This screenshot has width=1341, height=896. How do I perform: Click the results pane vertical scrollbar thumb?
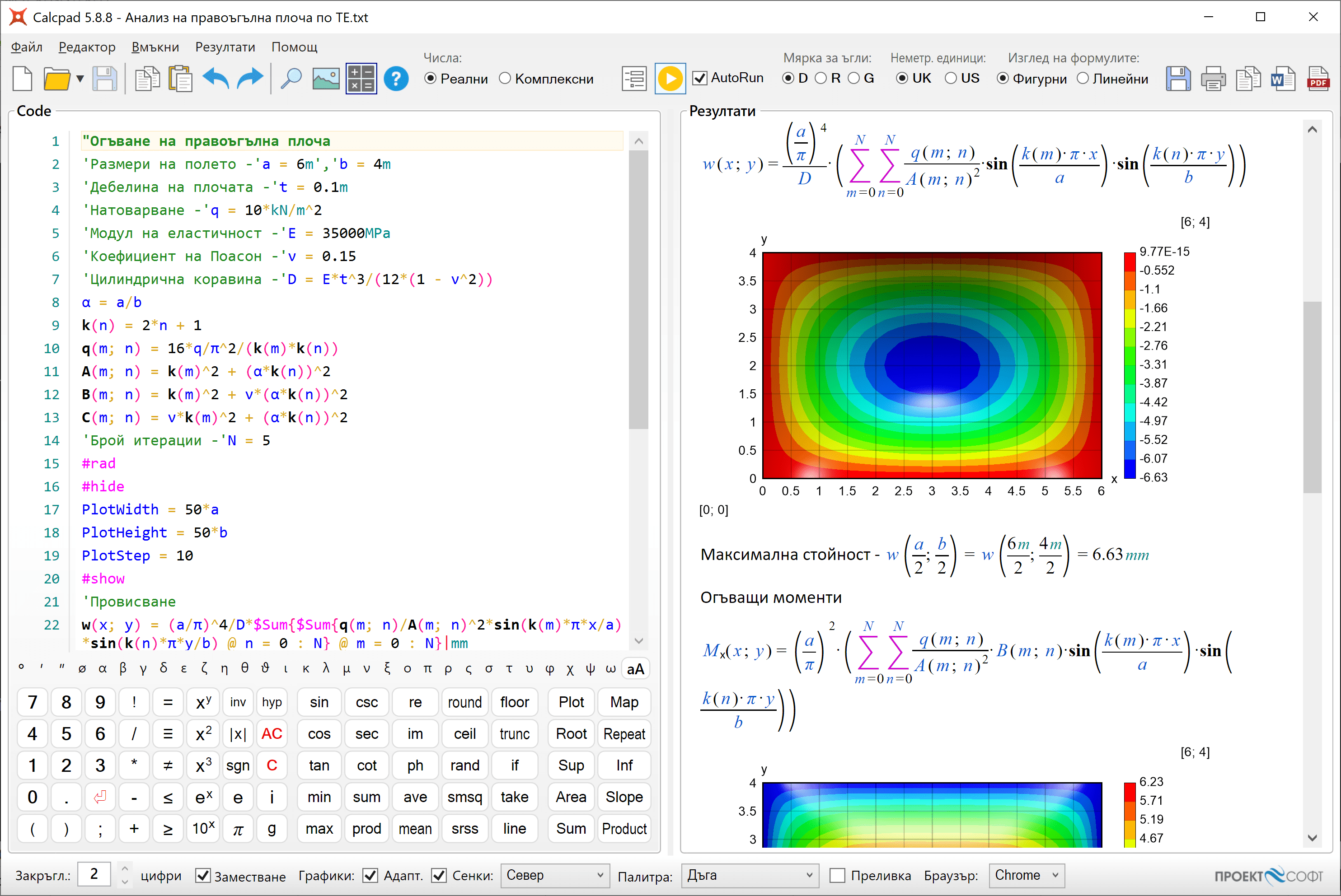coord(1313,397)
